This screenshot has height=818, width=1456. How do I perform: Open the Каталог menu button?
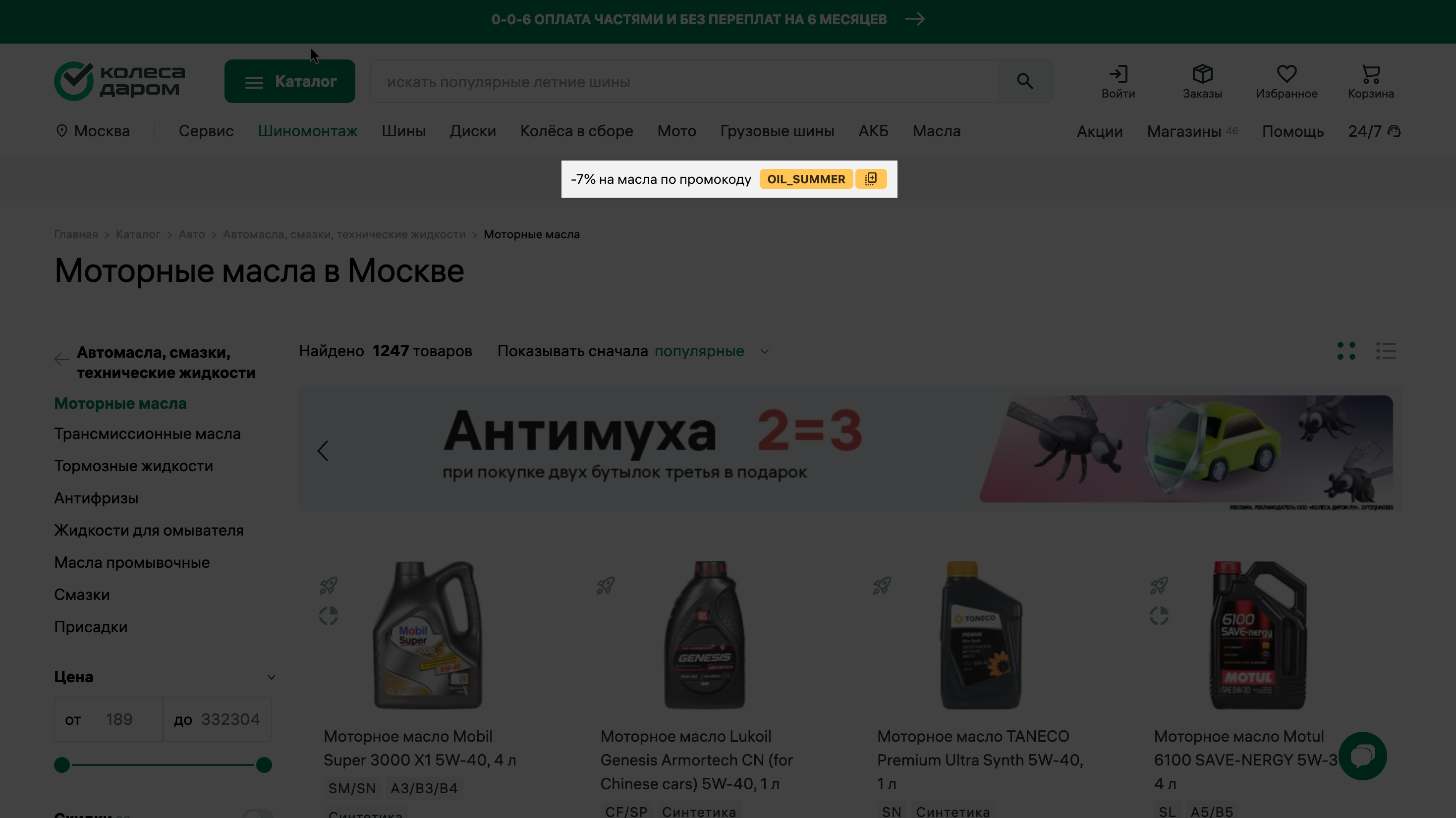click(x=289, y=81)
